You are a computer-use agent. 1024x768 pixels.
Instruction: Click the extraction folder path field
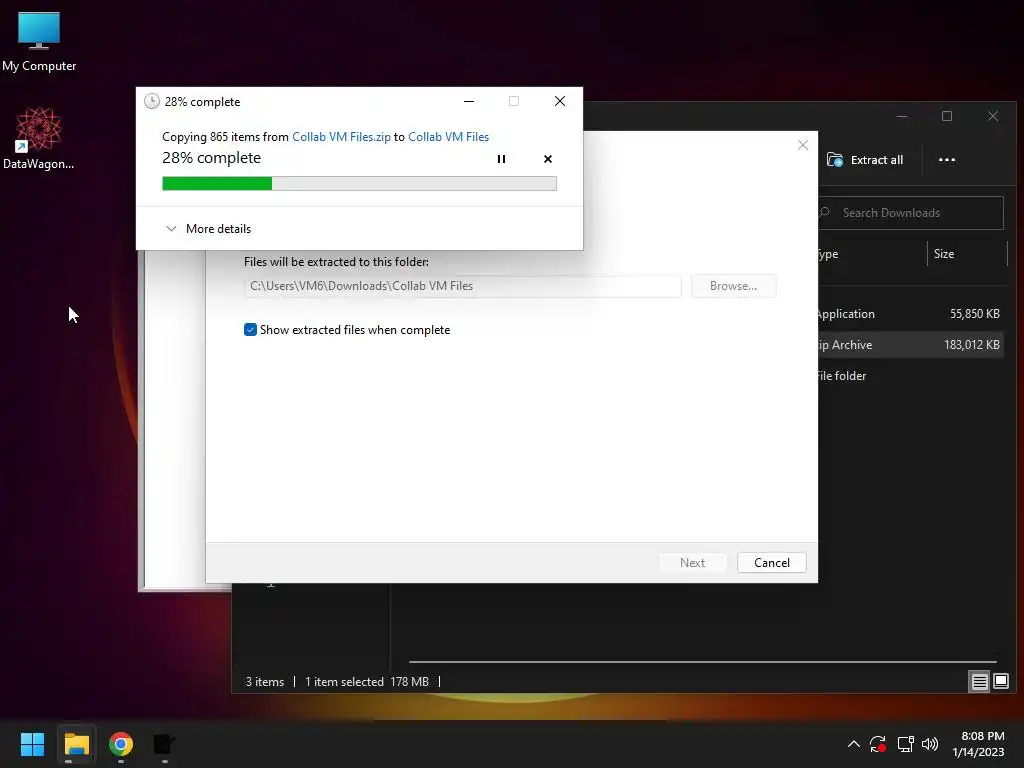point(462,286)
